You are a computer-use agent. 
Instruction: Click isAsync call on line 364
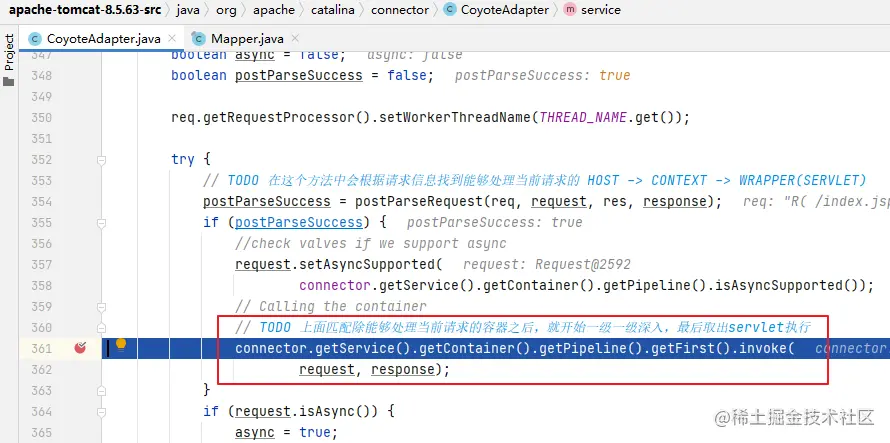pyautogui.click(x=327, y=411)
